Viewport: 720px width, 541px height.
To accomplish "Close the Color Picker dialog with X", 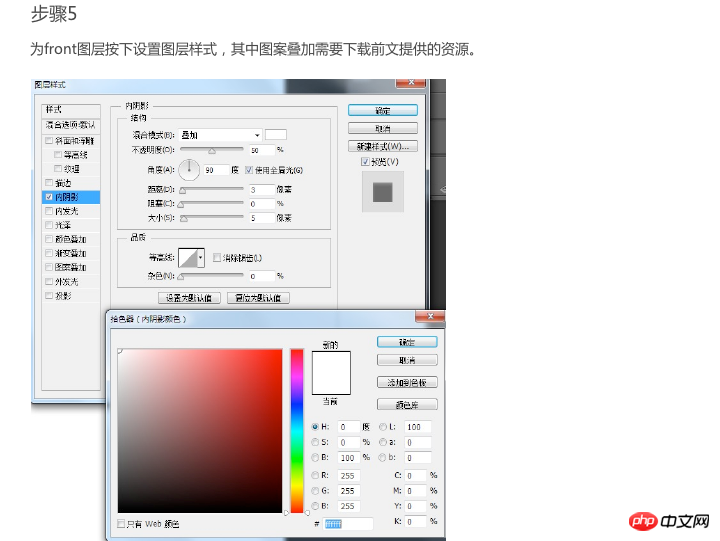I will pyautogui.click(x=430, y=316).
